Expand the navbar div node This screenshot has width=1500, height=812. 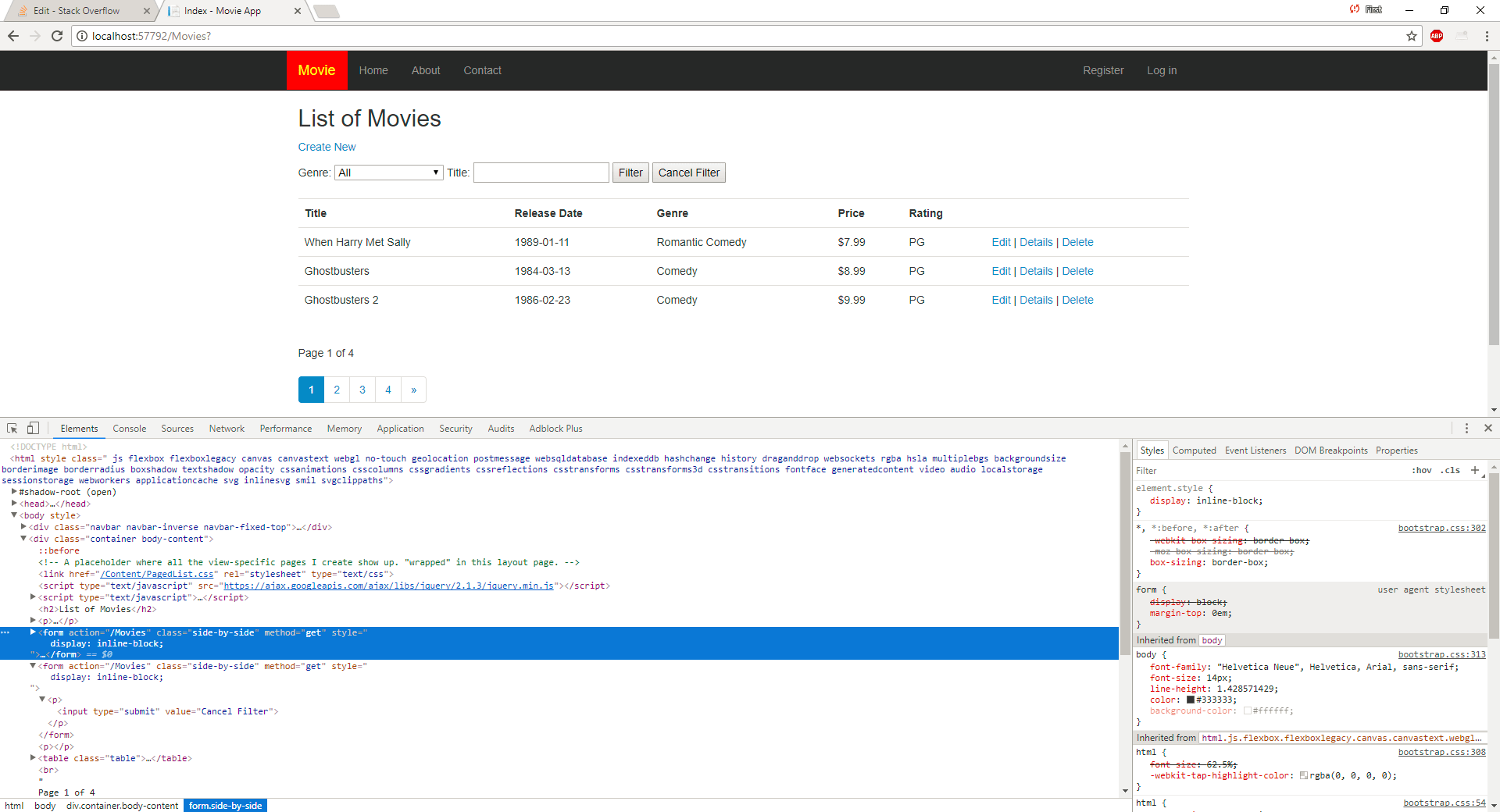[23, 527]
